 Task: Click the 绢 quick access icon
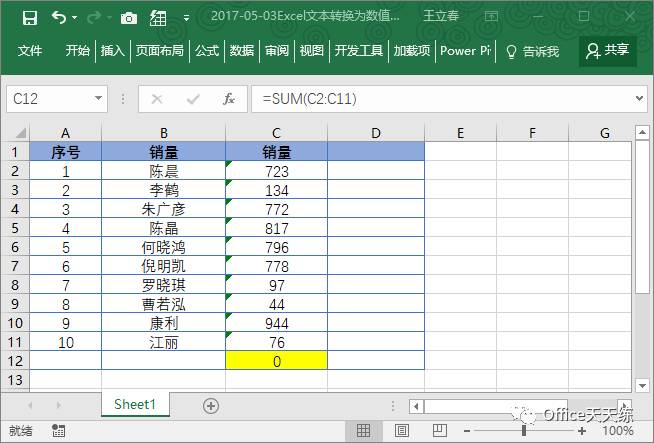tap(158, 18)
